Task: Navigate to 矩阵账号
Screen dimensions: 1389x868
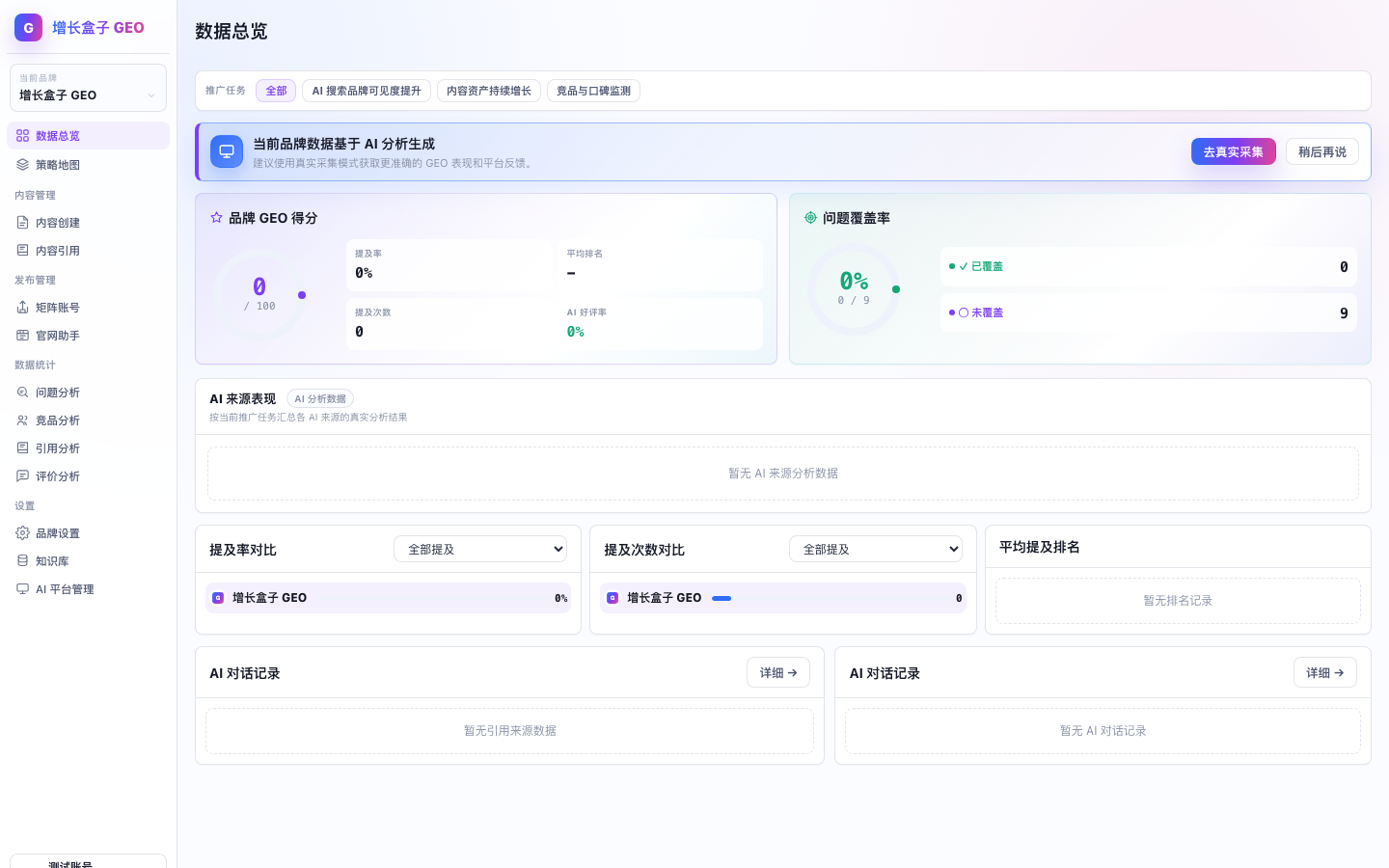Action: click(88, 308)
